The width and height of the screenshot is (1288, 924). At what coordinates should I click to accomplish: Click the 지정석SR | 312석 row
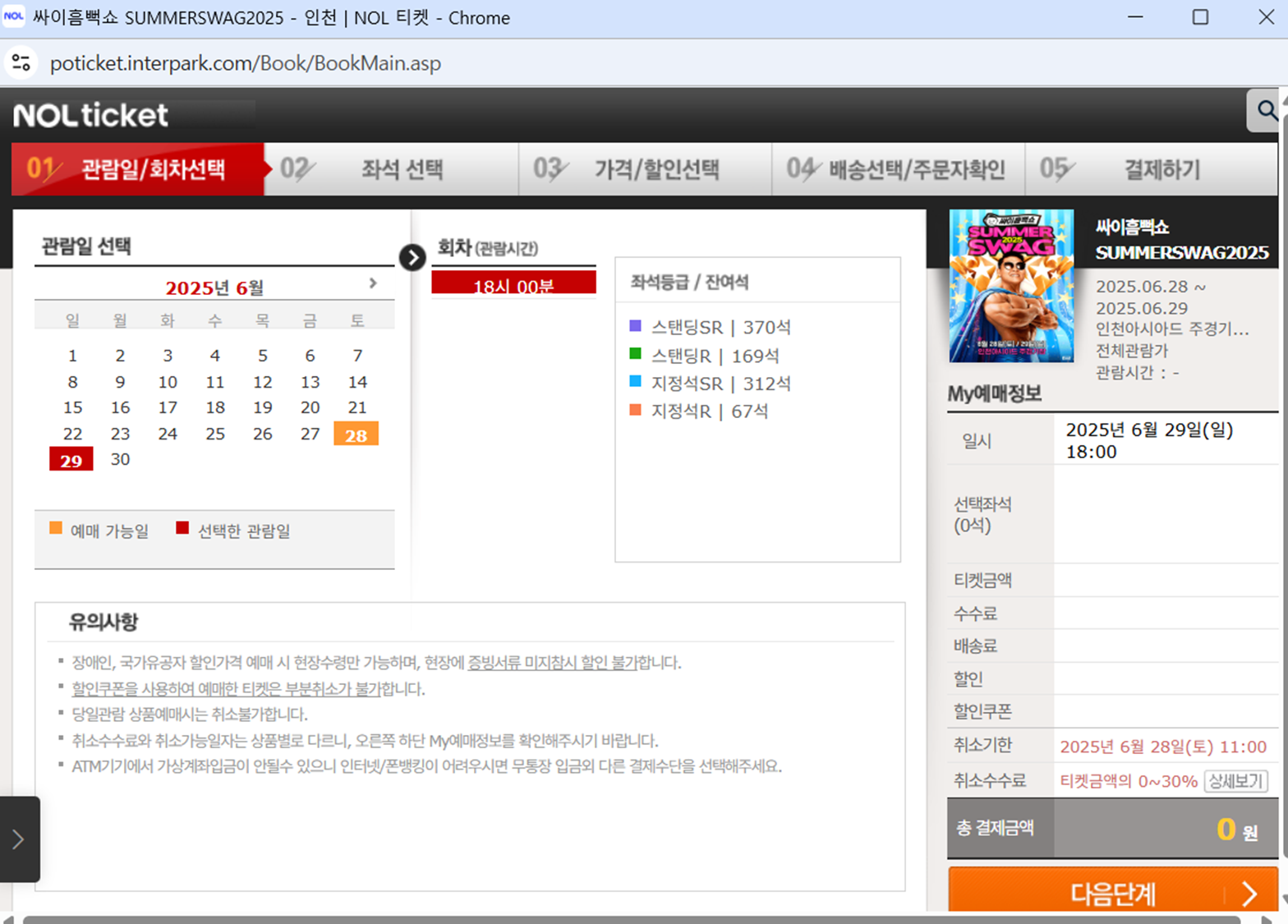click(711, 383)
